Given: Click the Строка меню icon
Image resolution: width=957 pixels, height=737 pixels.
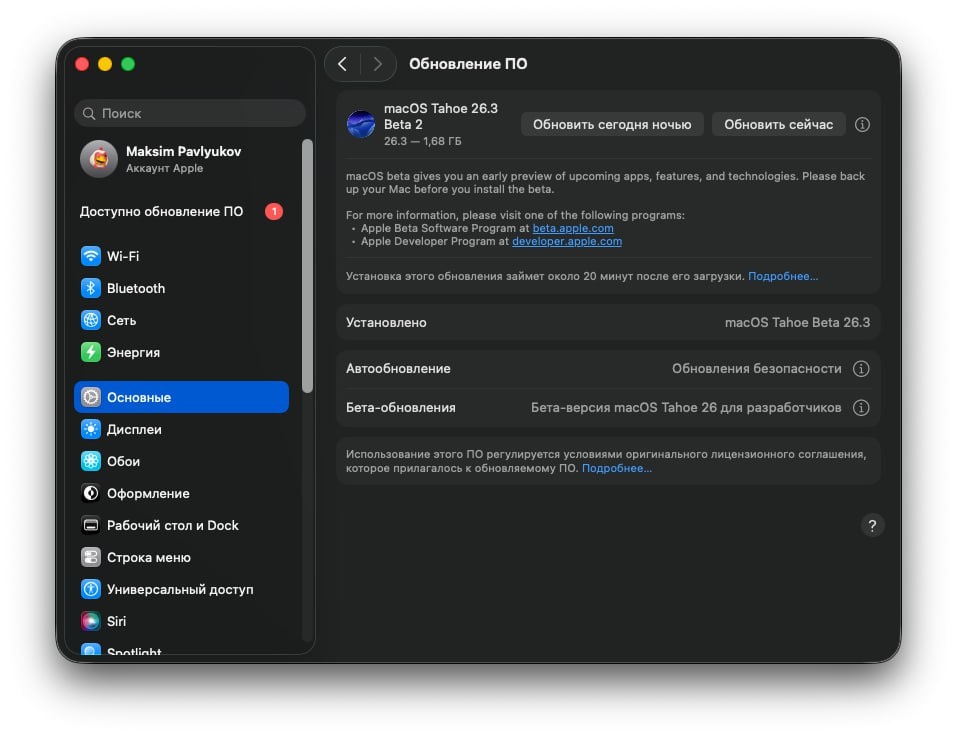Looking at the screenshot, I should [x=91, y=557].
